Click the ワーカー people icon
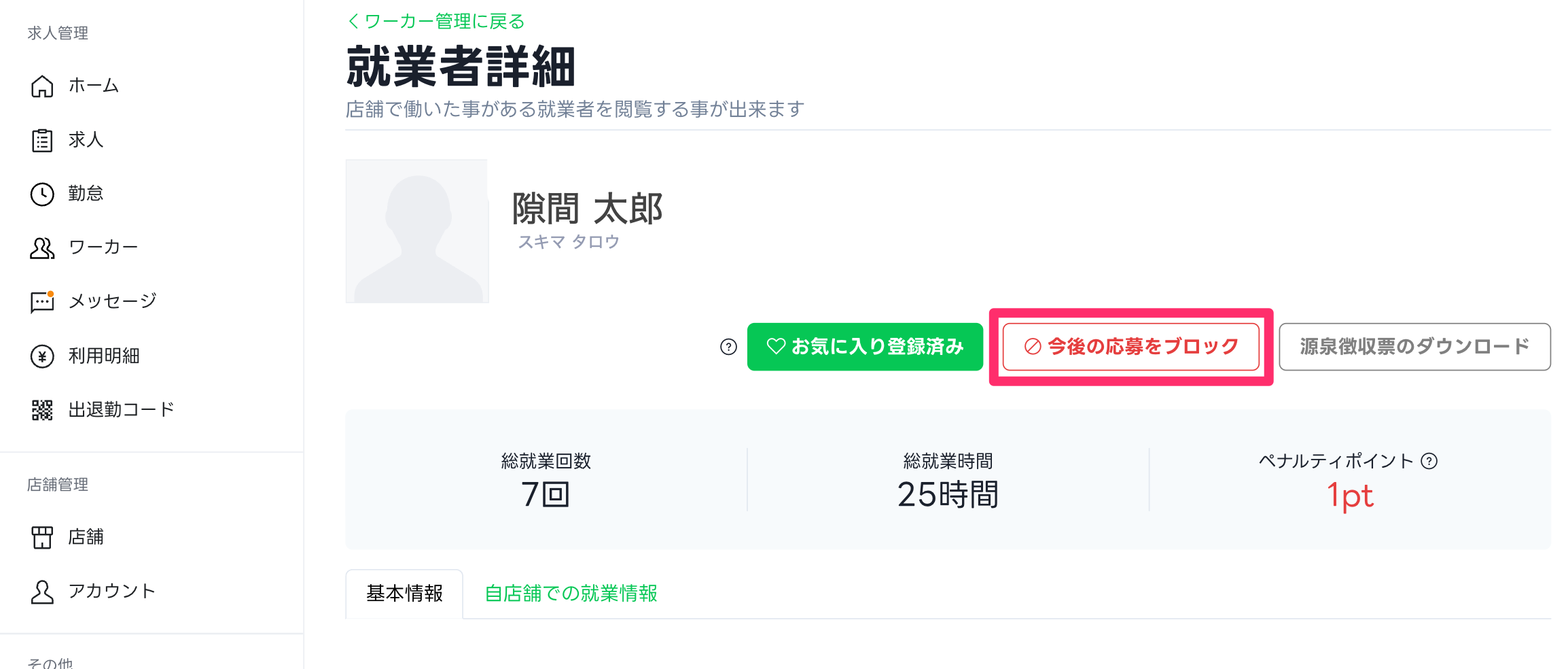The image size is (1568, 669). (42, 248)
